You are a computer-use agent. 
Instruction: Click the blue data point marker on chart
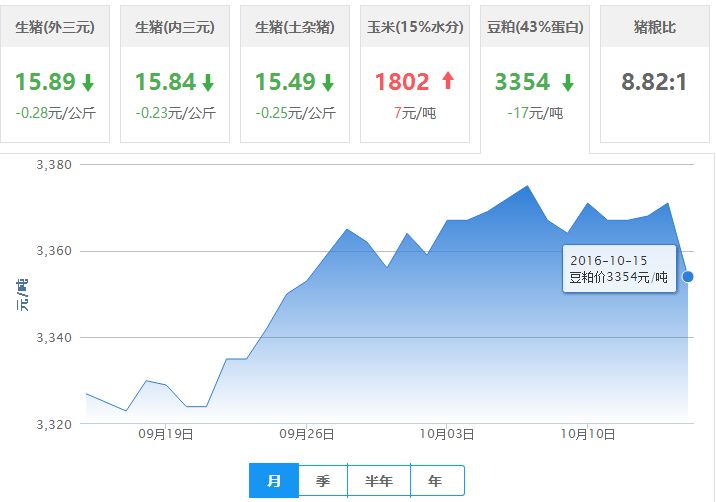click(x=688, y=276)
